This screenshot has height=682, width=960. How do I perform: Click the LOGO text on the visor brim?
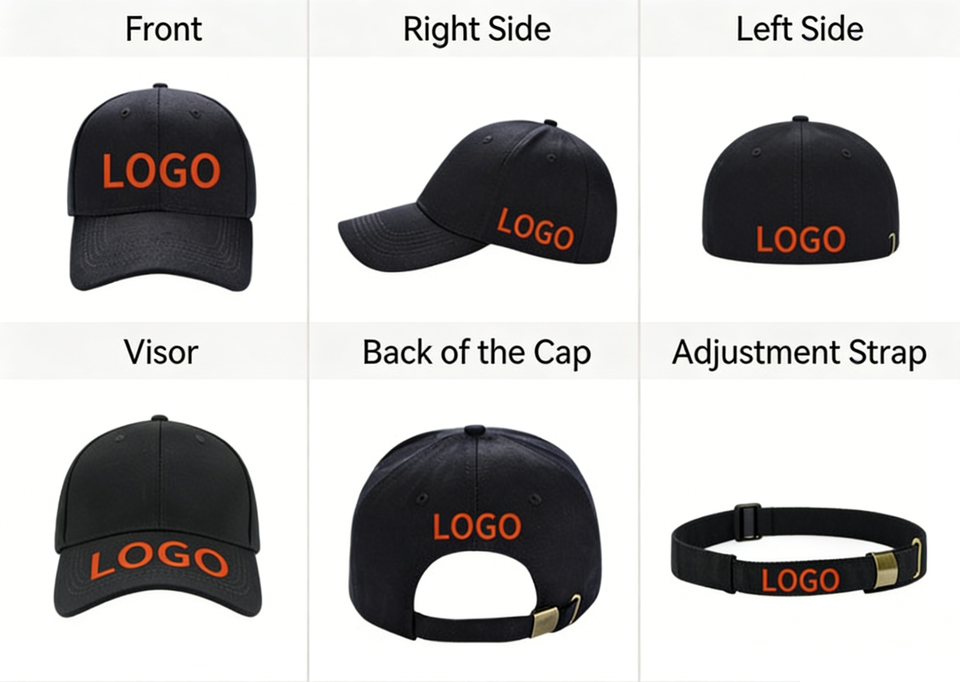159,560
